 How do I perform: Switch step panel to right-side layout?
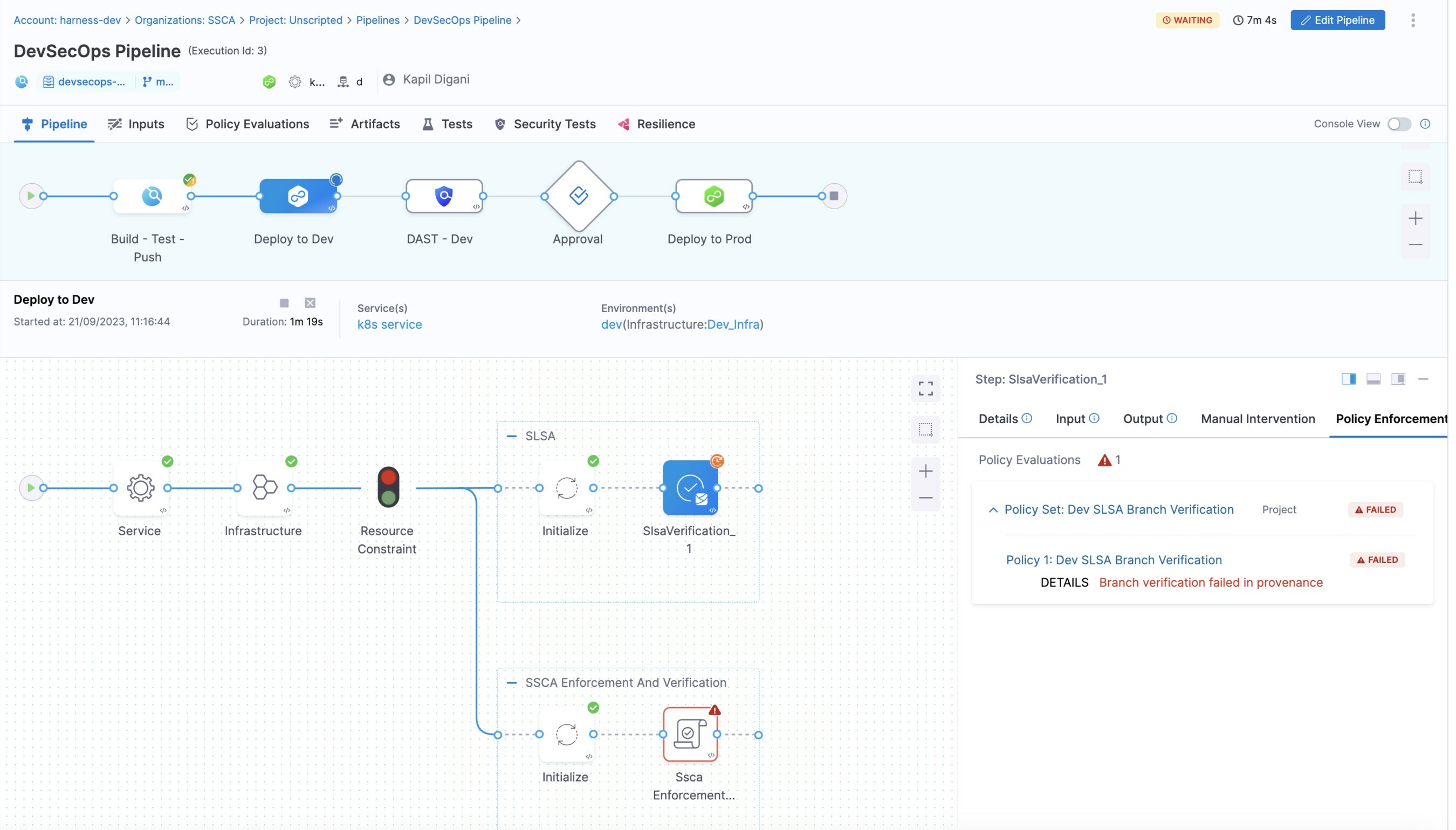tap(1348, 379)
